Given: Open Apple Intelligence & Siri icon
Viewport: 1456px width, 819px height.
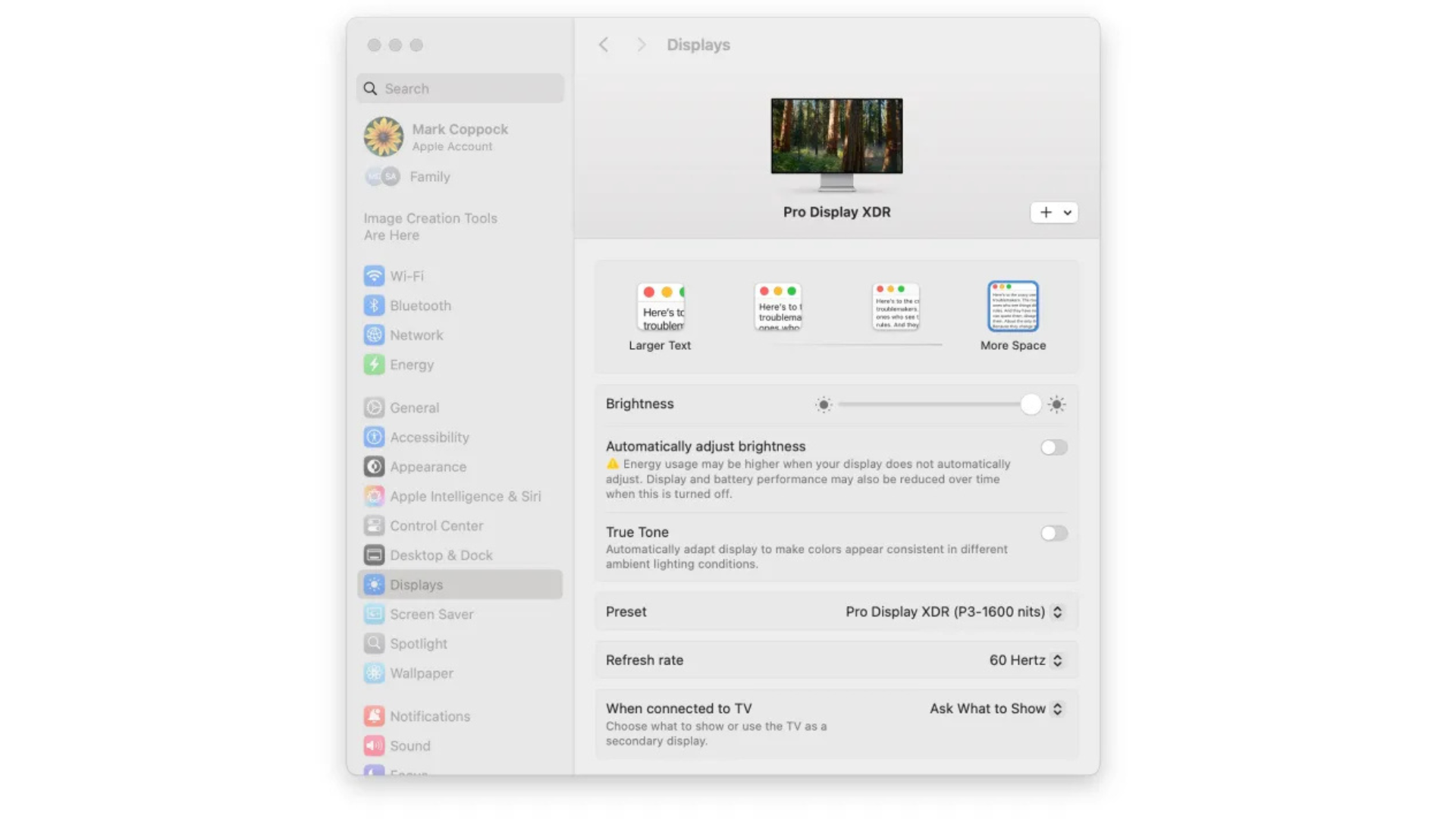Looking at the screenshot, I should [374, 497].
